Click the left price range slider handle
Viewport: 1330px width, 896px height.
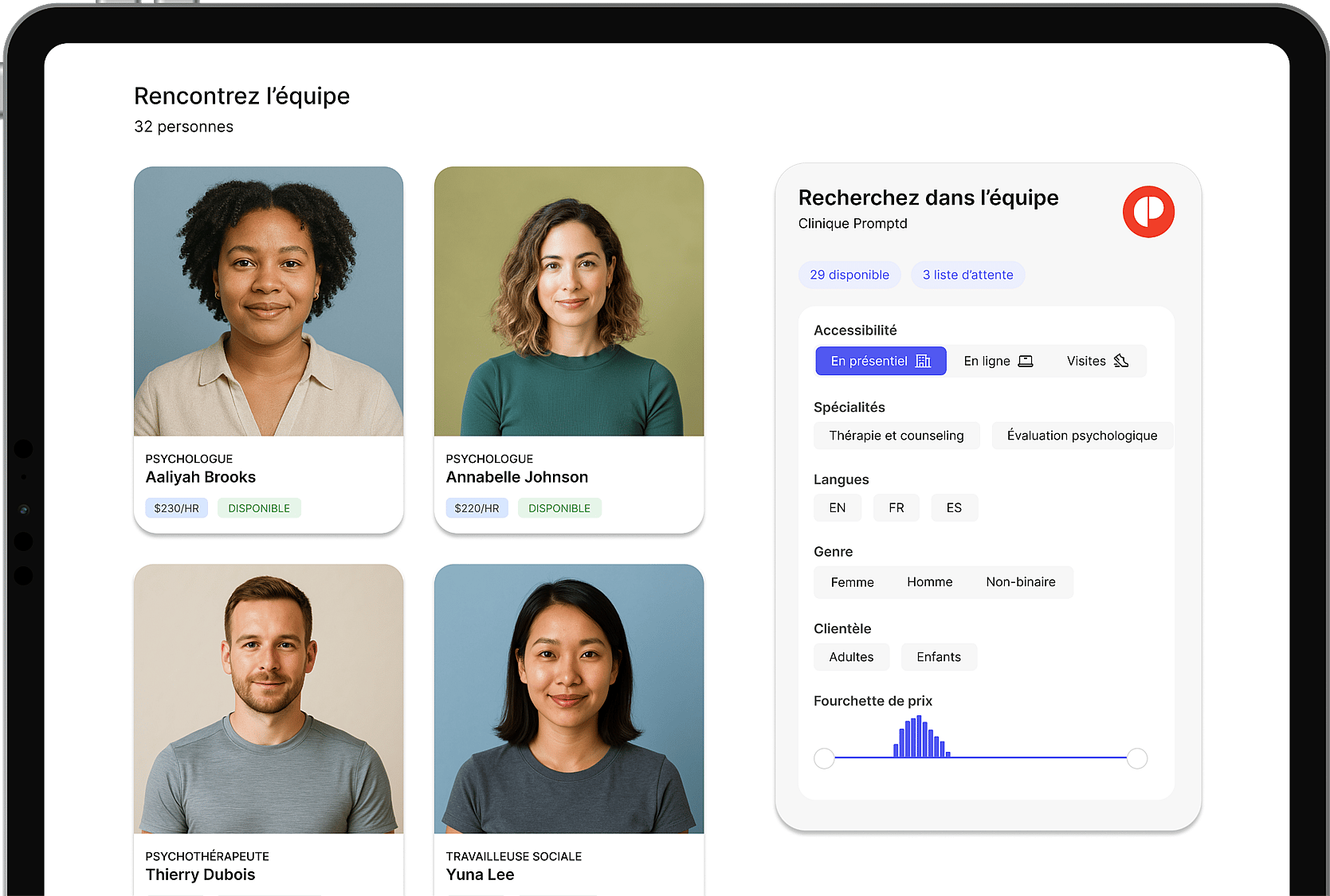click(x=824, y=758)
